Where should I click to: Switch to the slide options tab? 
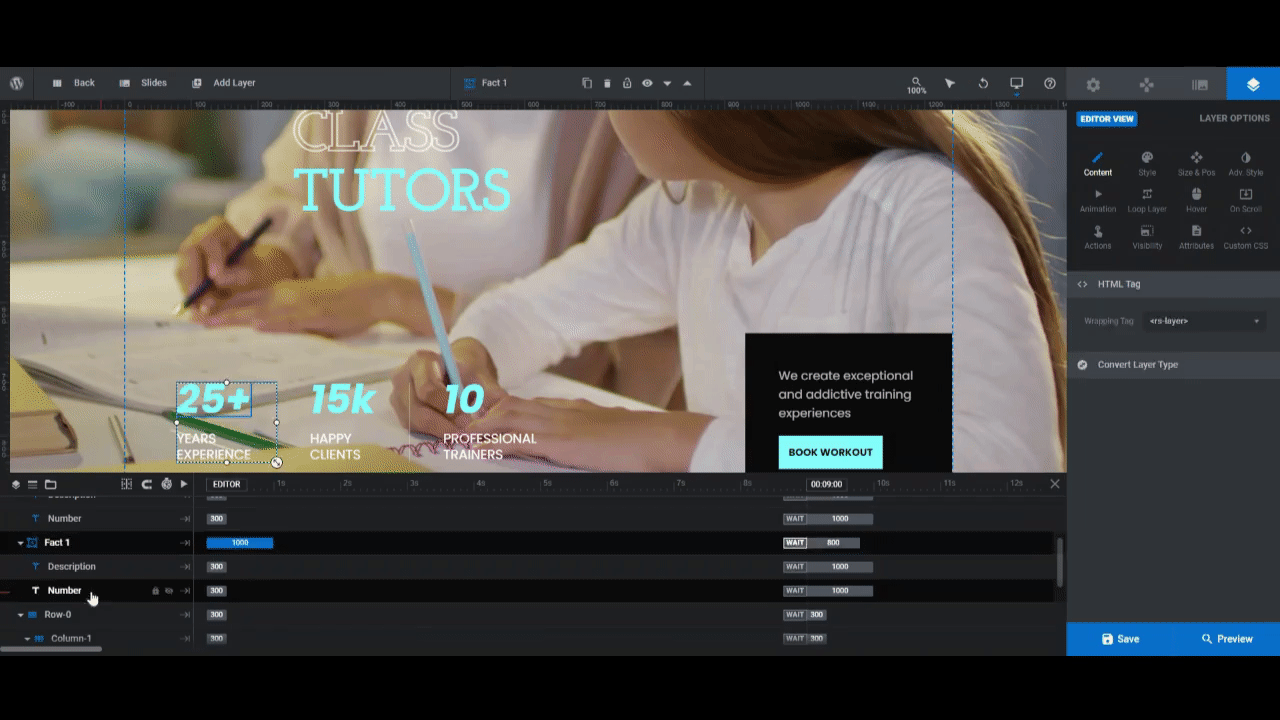pyautogui.click(x=1200, y=85)
